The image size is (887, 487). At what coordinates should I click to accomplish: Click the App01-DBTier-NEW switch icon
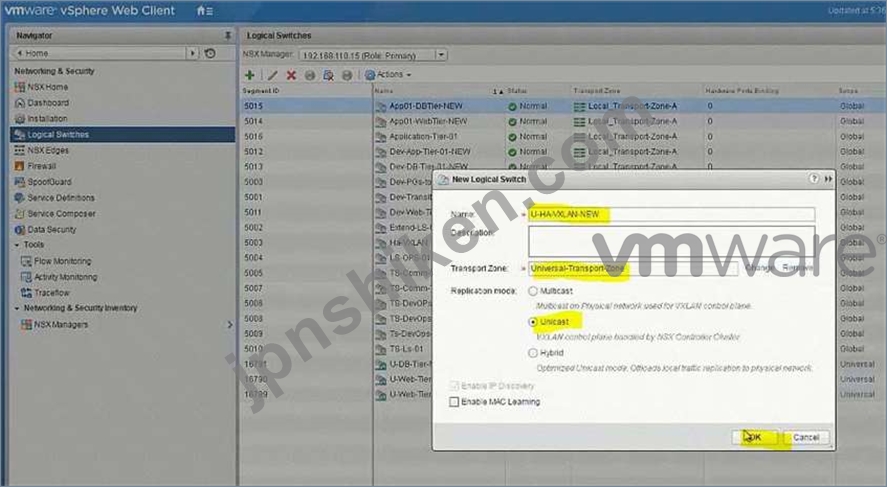[x=381, y=106]
